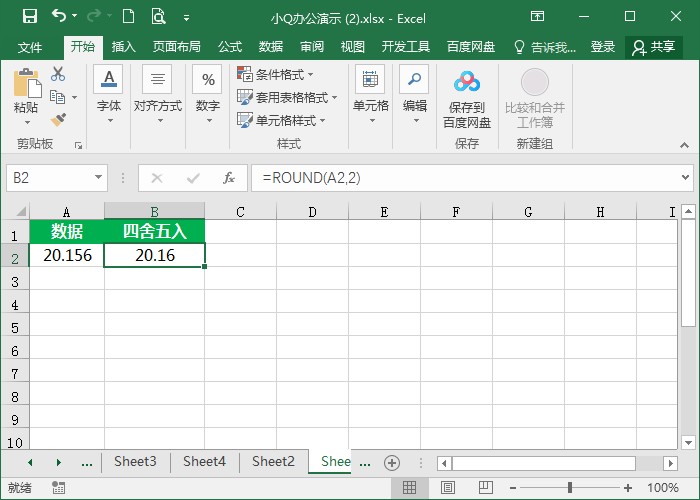Click the 粘贴 paste icon
Image resolution: width=700 pixels, height=500 pixels.
tap(27, 83)
